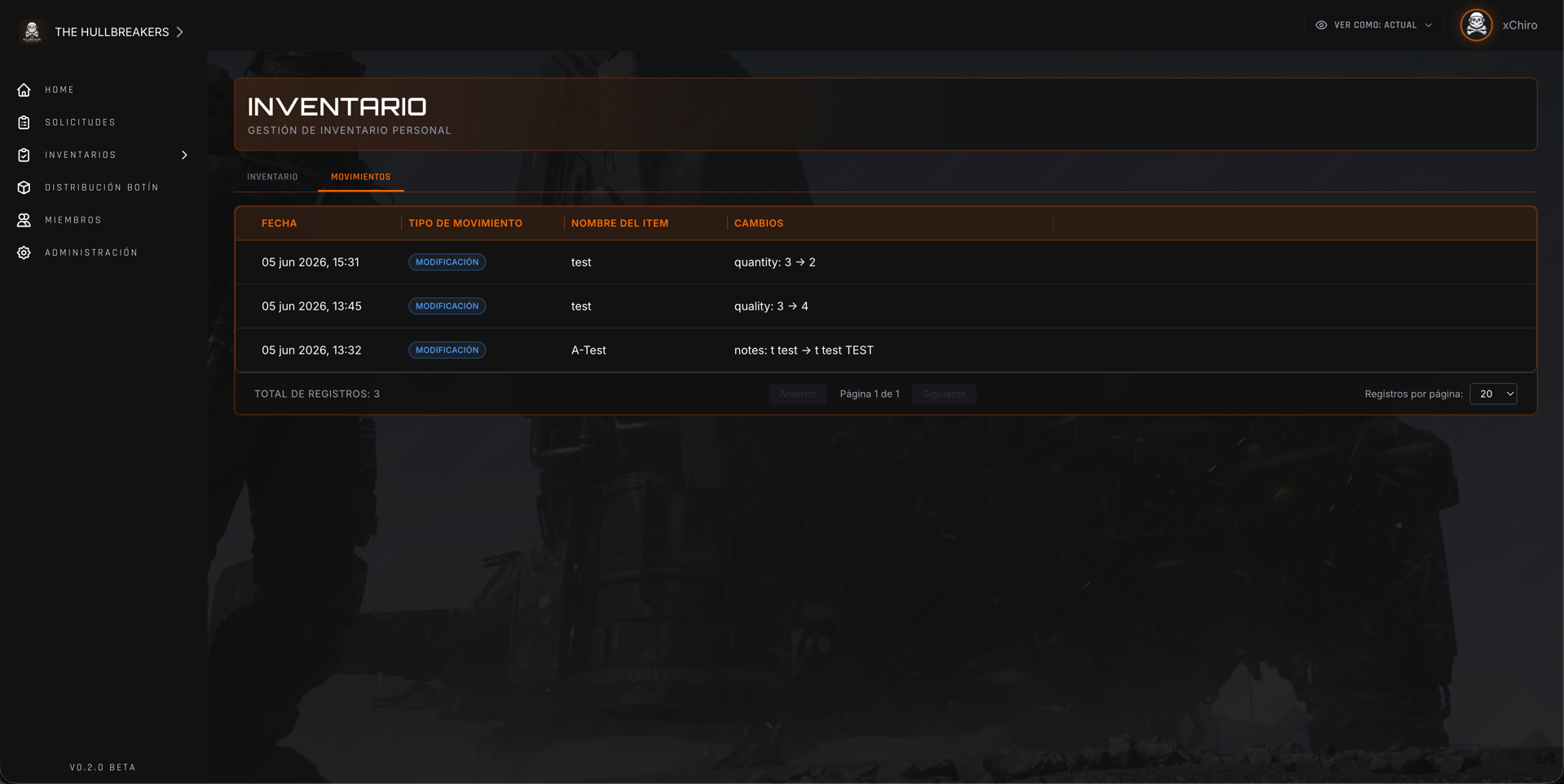Click The Hullbreakers organization name

(x=112, y=32)
